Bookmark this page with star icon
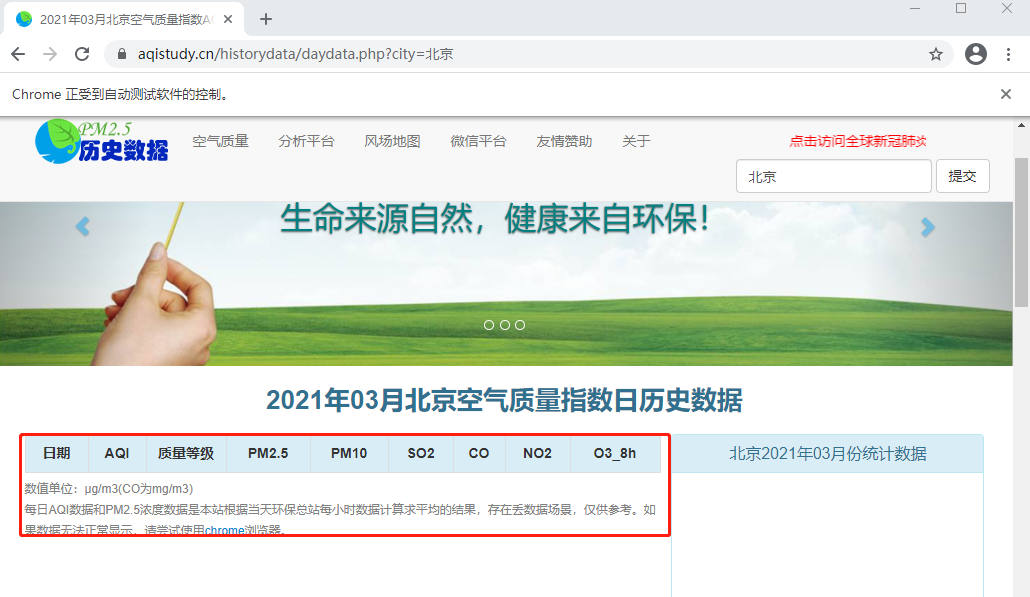This screenshot has width=1030, height=597. [x=936, y=54]
